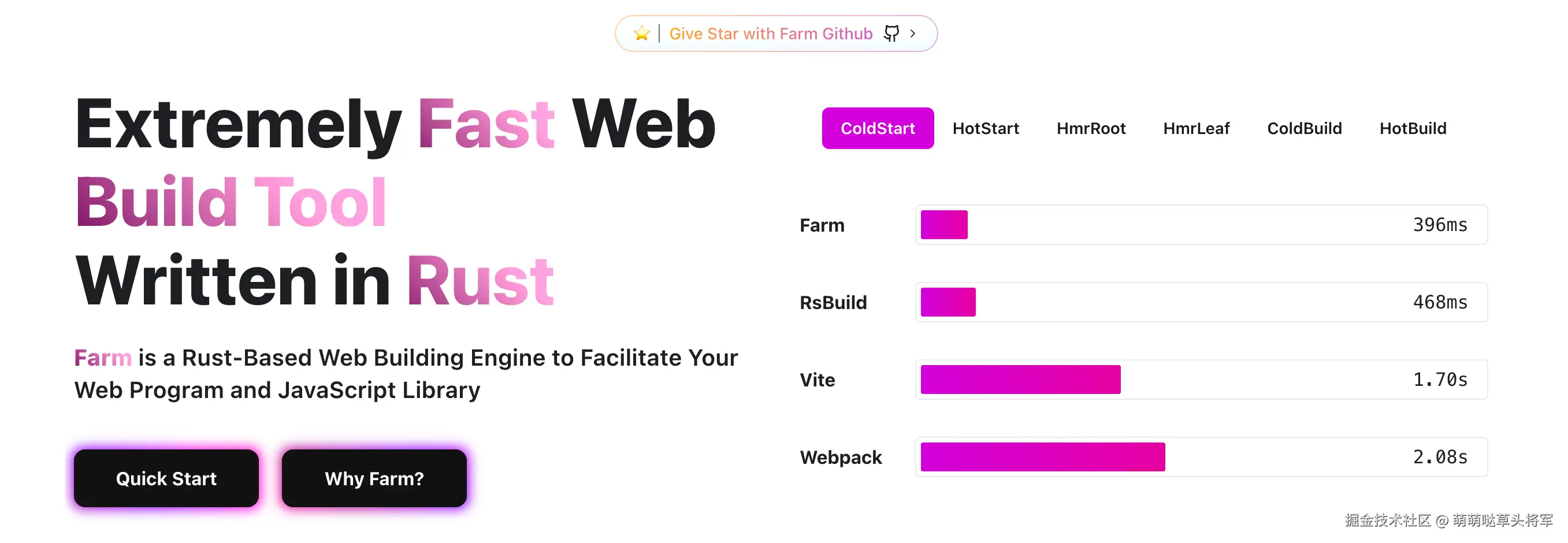Click the Vite progress bar
Screen dimensions: 1568x543
tap(1020, 380)
